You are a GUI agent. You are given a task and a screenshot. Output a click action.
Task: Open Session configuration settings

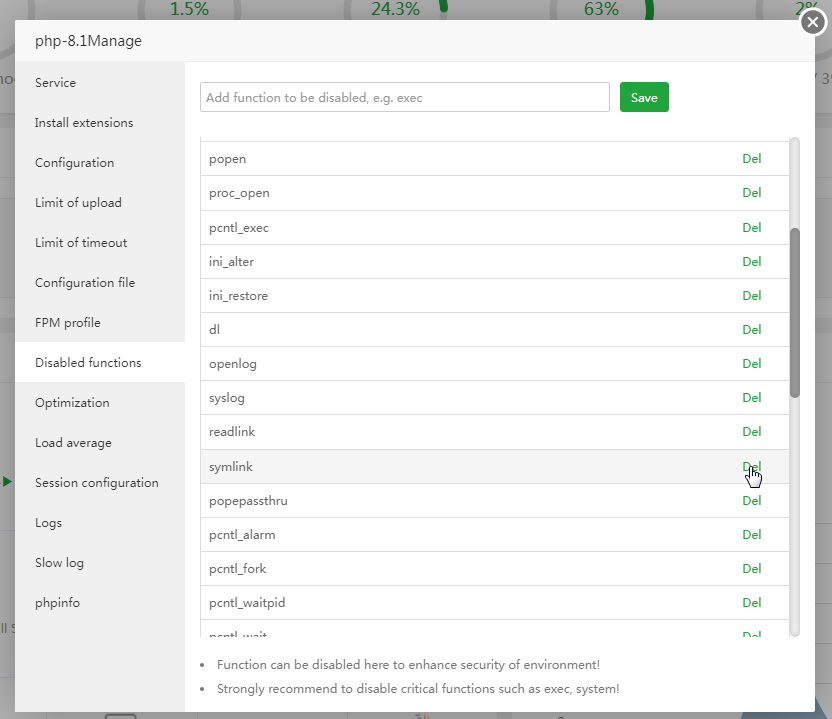coord(97,482)
